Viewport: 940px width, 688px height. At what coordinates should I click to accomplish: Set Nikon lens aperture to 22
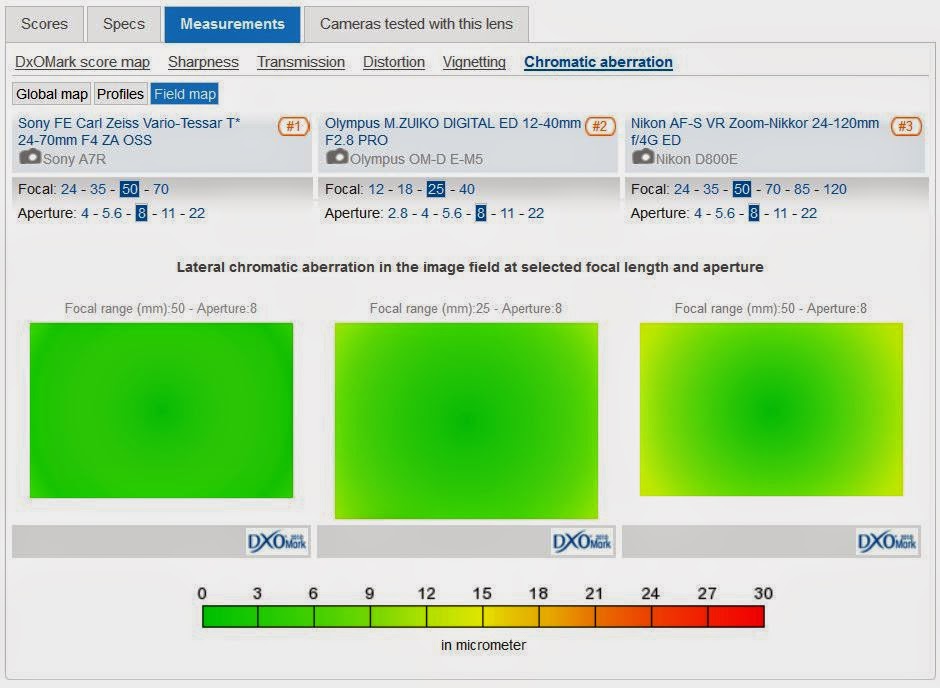click(x=809, y=213)
